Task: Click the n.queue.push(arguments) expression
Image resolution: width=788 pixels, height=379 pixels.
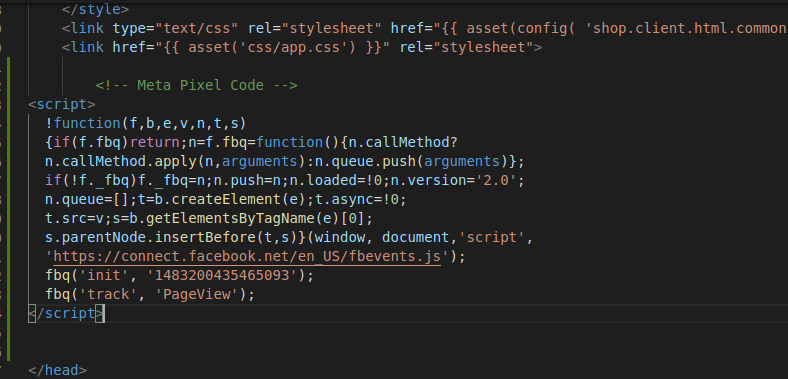Action: click(412, 161)
